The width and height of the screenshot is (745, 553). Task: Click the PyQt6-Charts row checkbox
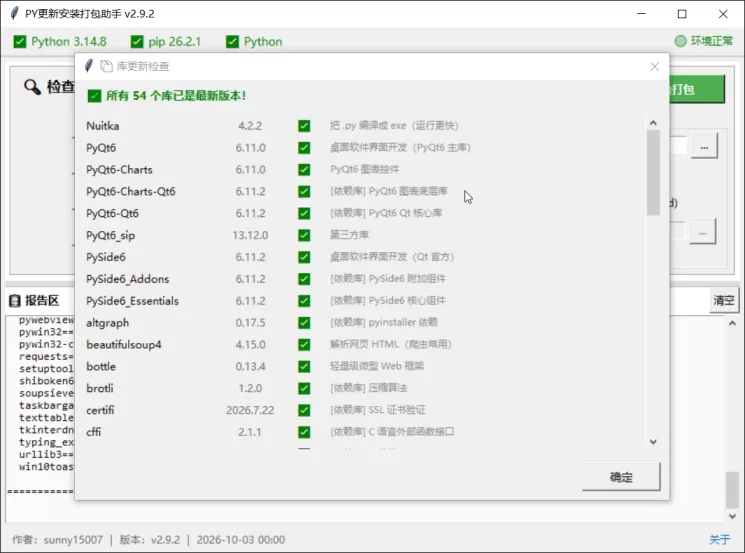click(304, 170)
